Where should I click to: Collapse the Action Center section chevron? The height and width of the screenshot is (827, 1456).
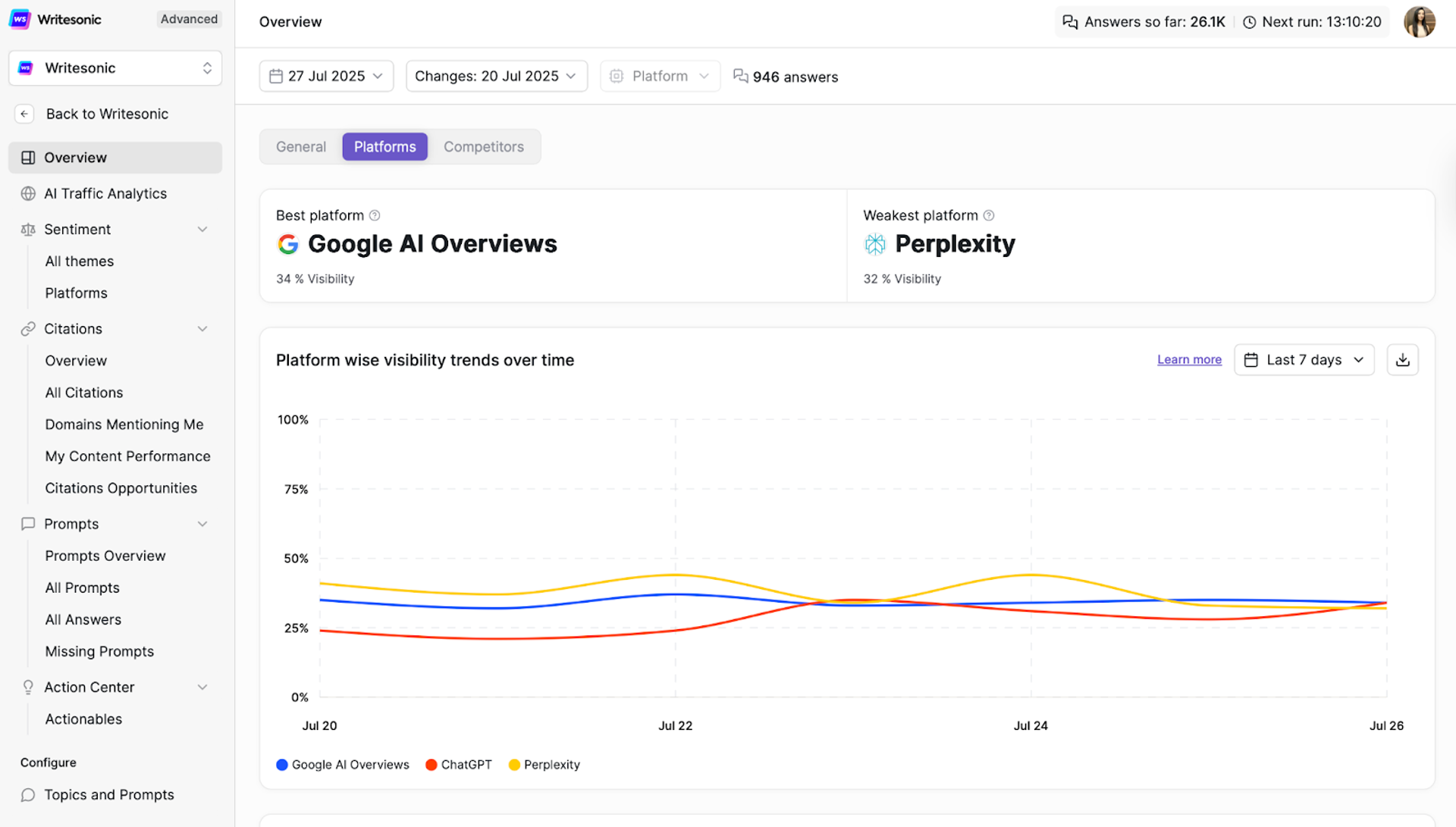pyautogui.click(x=202, y=687)
